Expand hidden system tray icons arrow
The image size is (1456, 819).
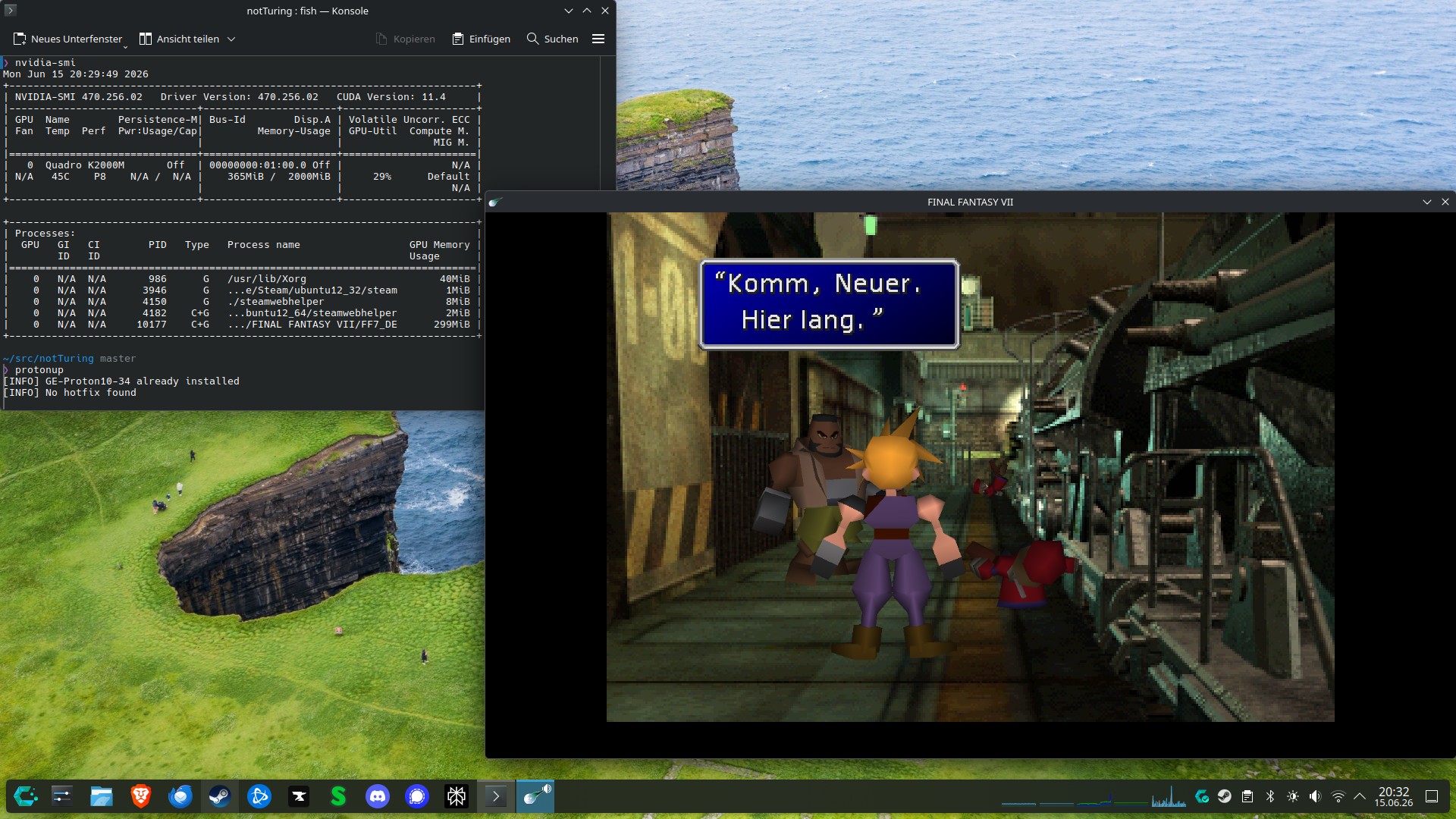click(x=1360, y=796)
